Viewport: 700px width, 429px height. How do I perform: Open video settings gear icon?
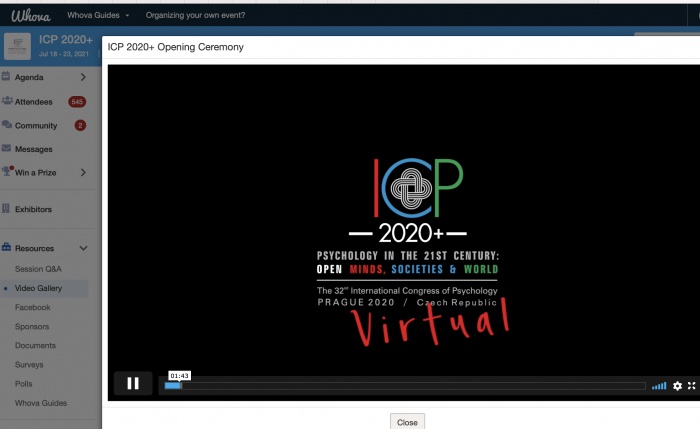[677, 386]
